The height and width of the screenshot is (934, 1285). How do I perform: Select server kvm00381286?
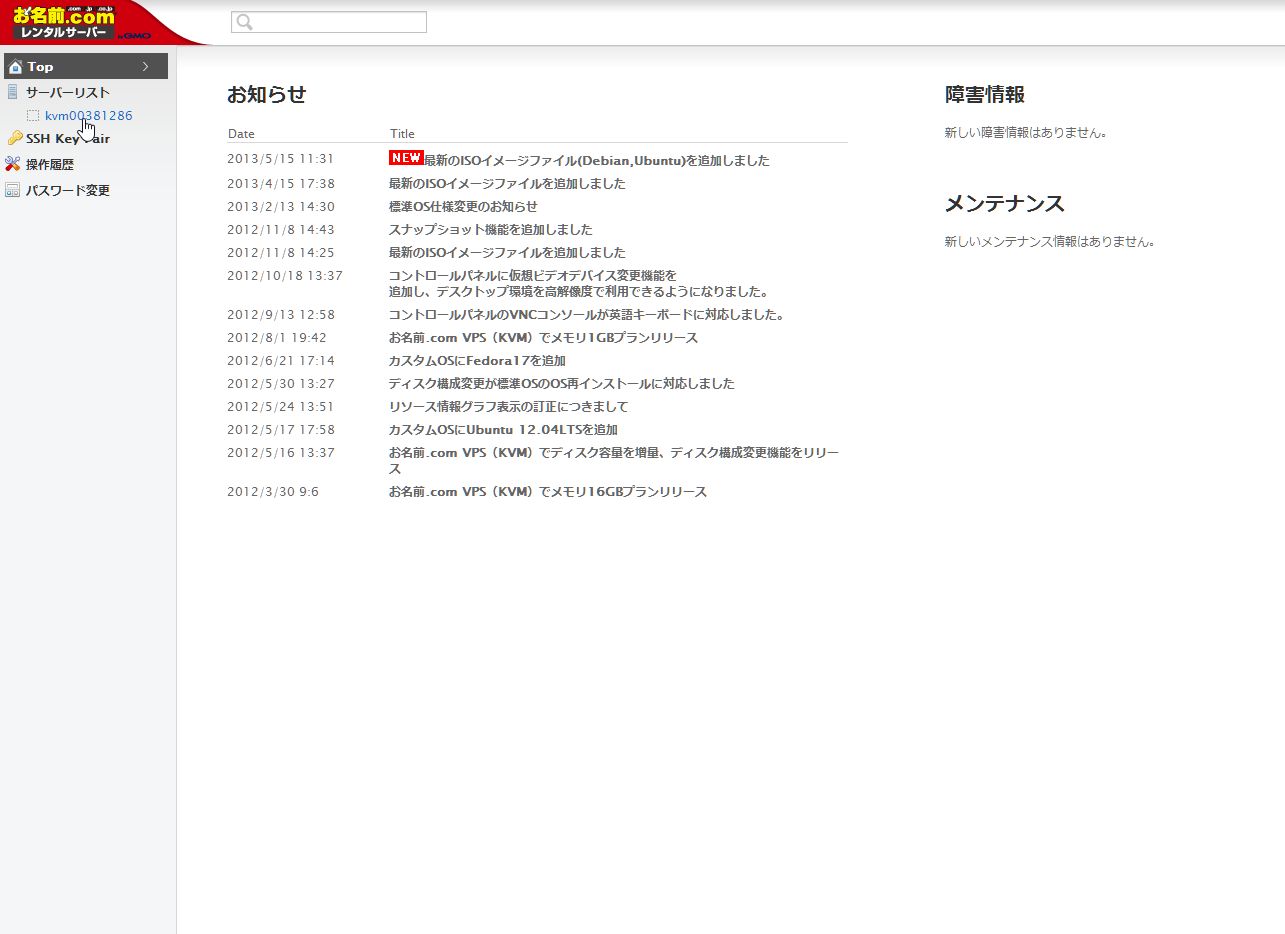89,116
